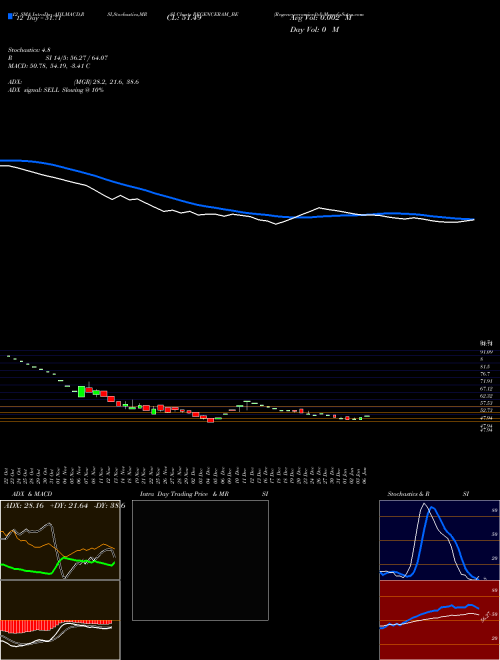
Task: Click the 'Day Vol: 0 M' label
Action: point(314,30)
